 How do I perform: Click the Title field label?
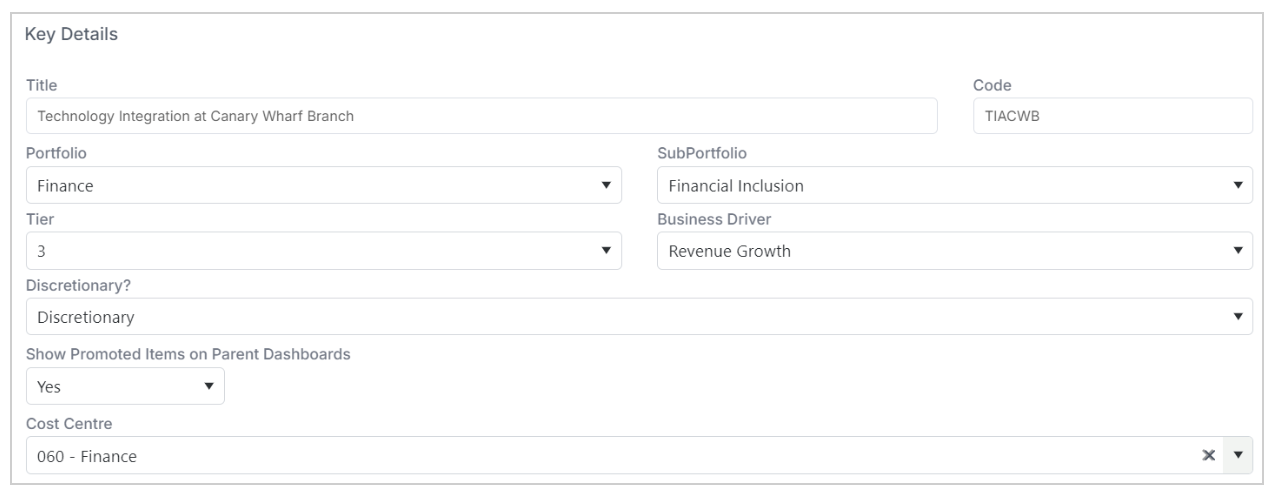tap(41, 86)
